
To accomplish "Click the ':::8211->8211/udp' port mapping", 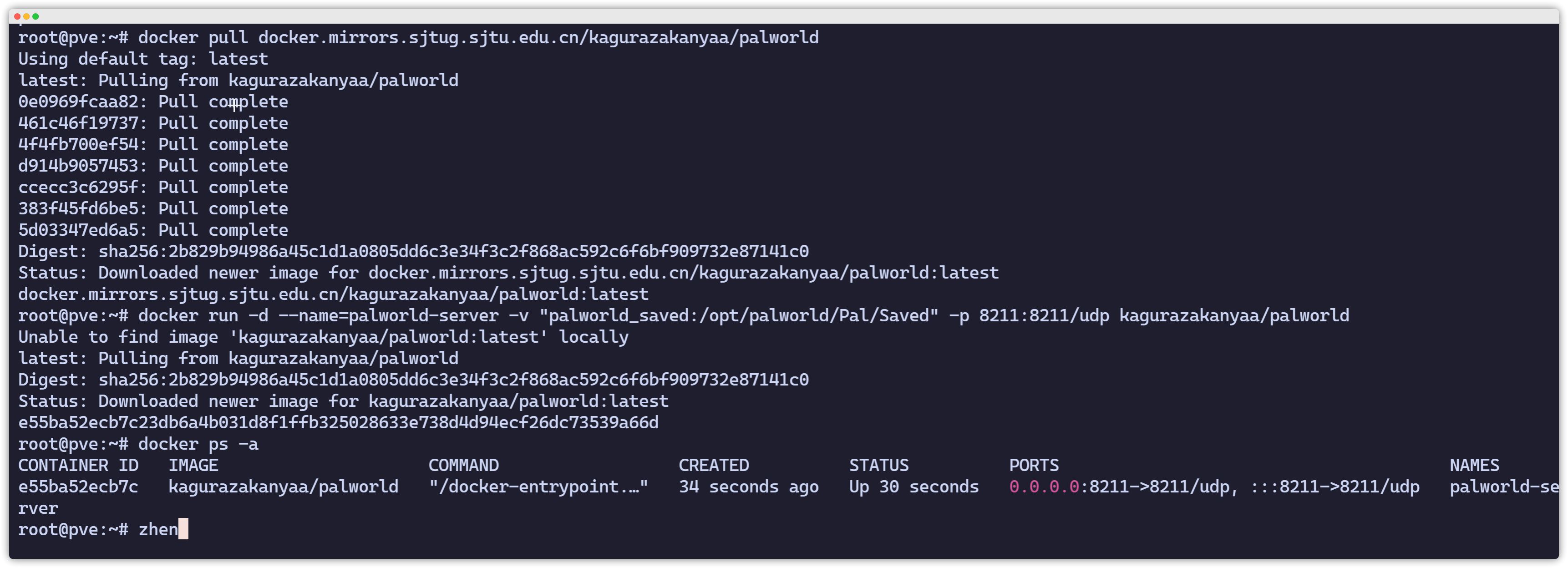I will coord(1335,487).
